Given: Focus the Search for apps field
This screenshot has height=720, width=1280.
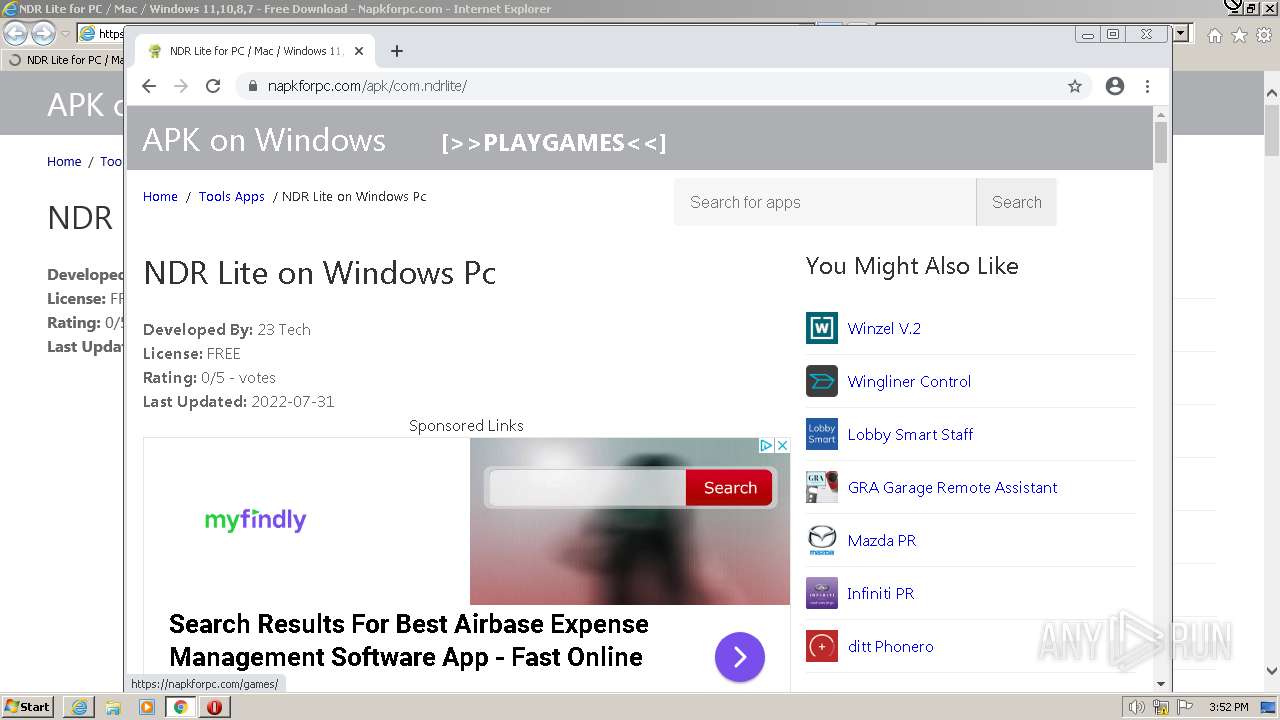Looking at the screenshot, I should click(x=825, y=202).
